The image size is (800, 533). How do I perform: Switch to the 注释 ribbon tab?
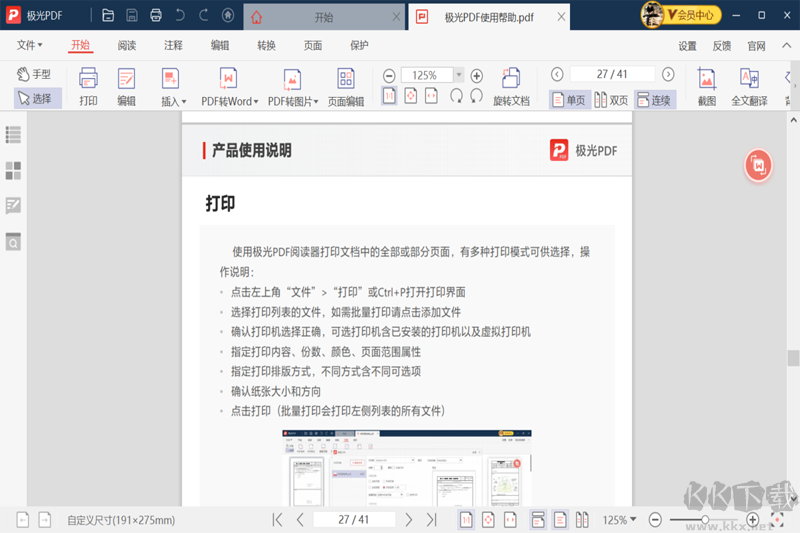tap(173, 45)
